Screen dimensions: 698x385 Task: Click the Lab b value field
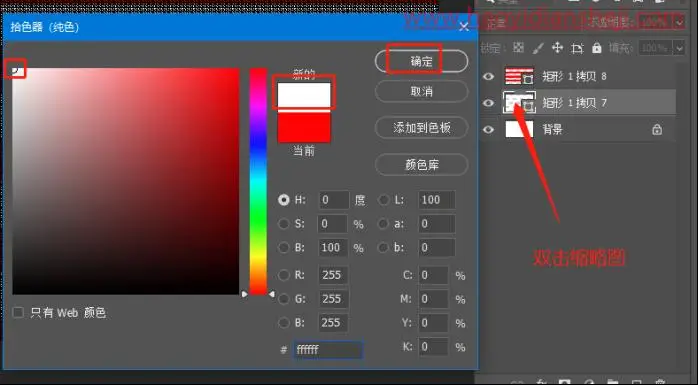coord(436,247)
